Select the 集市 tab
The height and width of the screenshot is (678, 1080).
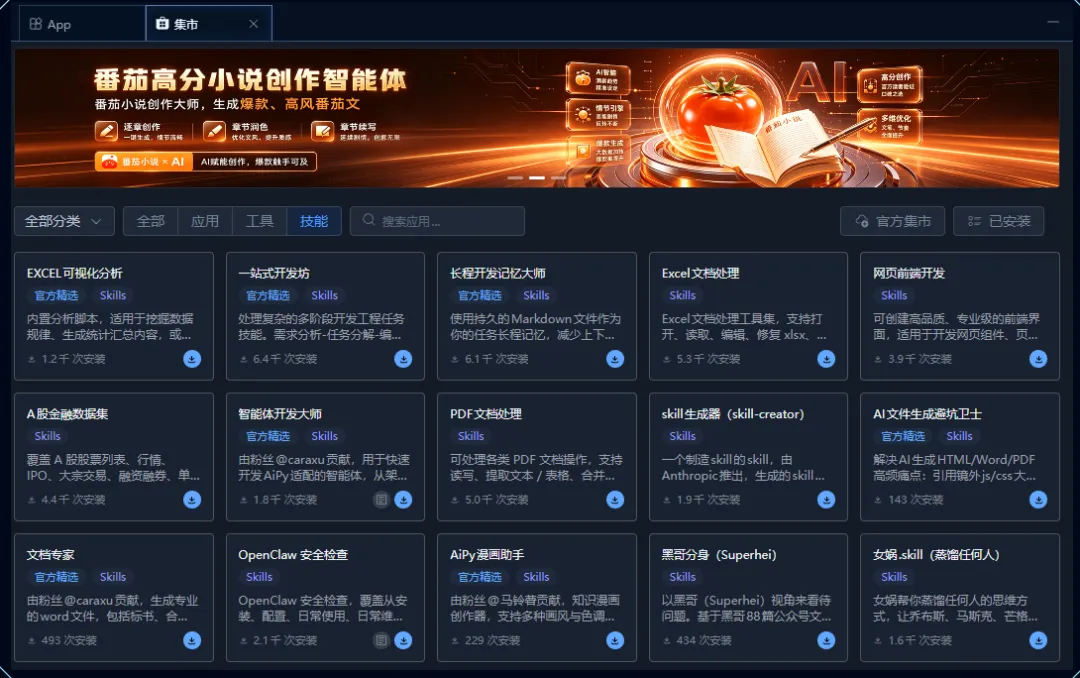click(x=209, y=24)
